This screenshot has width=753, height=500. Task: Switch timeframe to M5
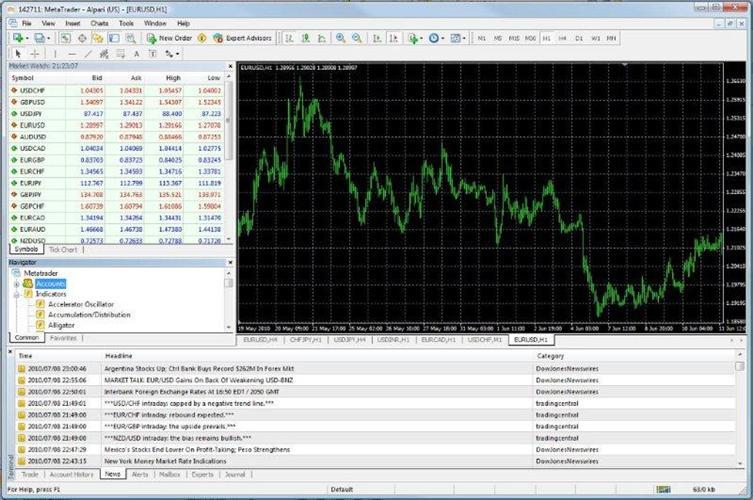[x=498, y=38]
